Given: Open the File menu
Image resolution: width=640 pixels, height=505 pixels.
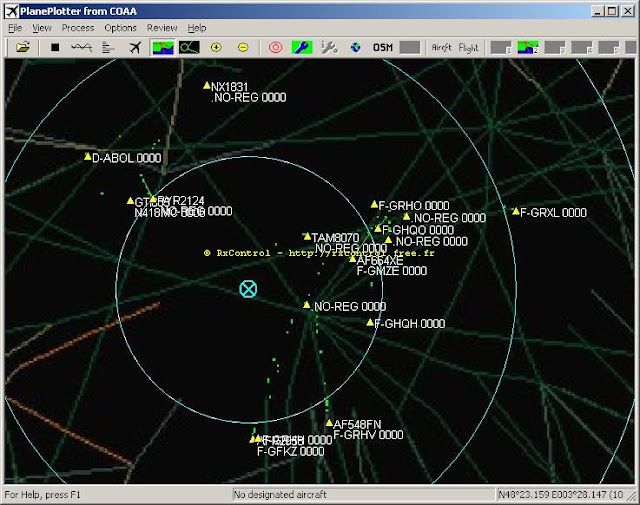Looking at the screenshot, I should (x=15, y=28).
